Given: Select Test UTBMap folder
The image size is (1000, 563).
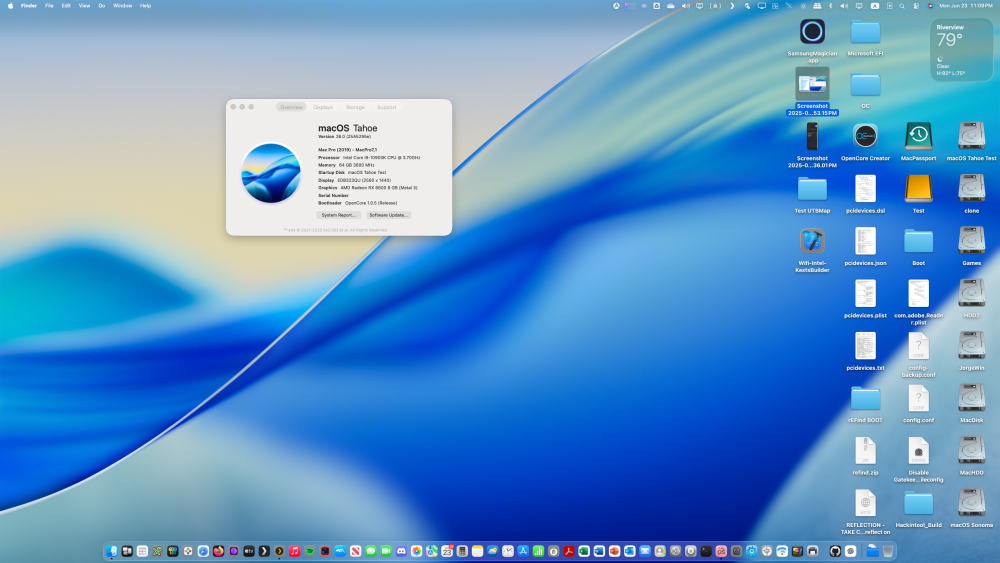Looking at the screenshot, I should pyautogui.click(x=812, y=189).
